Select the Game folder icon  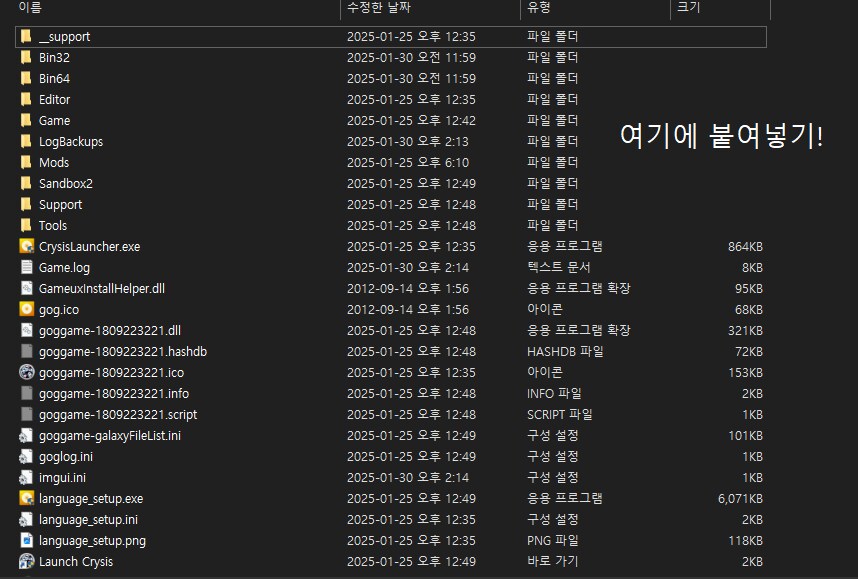coord(26,120)
